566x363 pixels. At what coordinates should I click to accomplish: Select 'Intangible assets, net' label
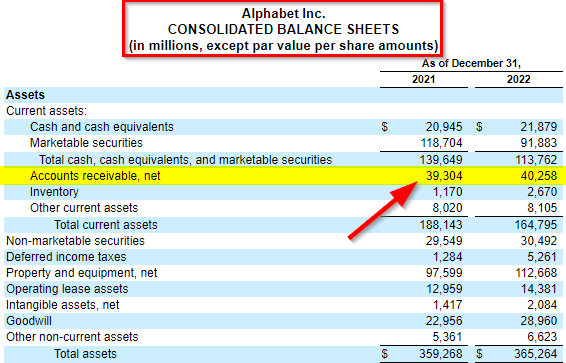[62, 305]
